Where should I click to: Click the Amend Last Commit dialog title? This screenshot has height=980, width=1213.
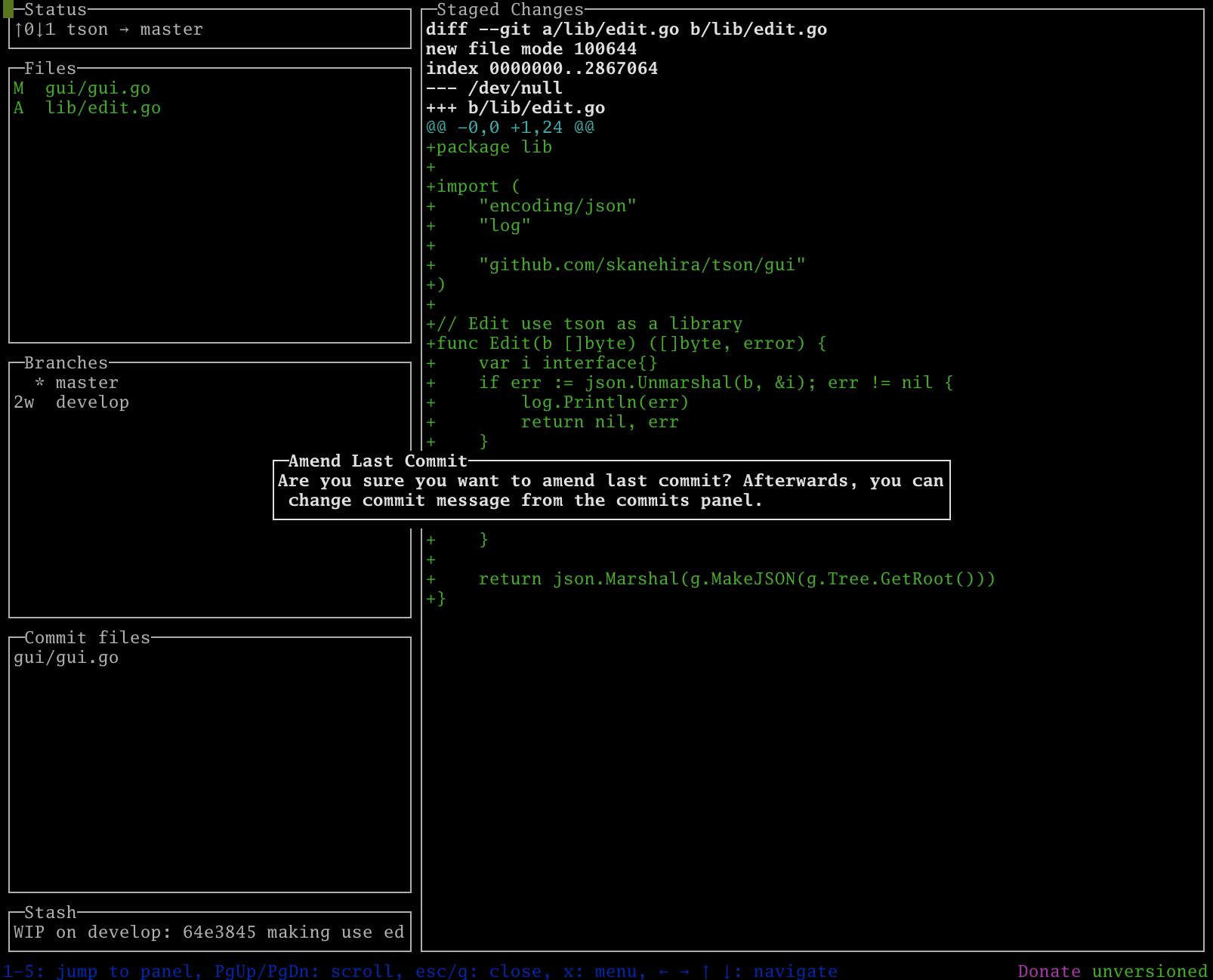(x=378, y=461)
